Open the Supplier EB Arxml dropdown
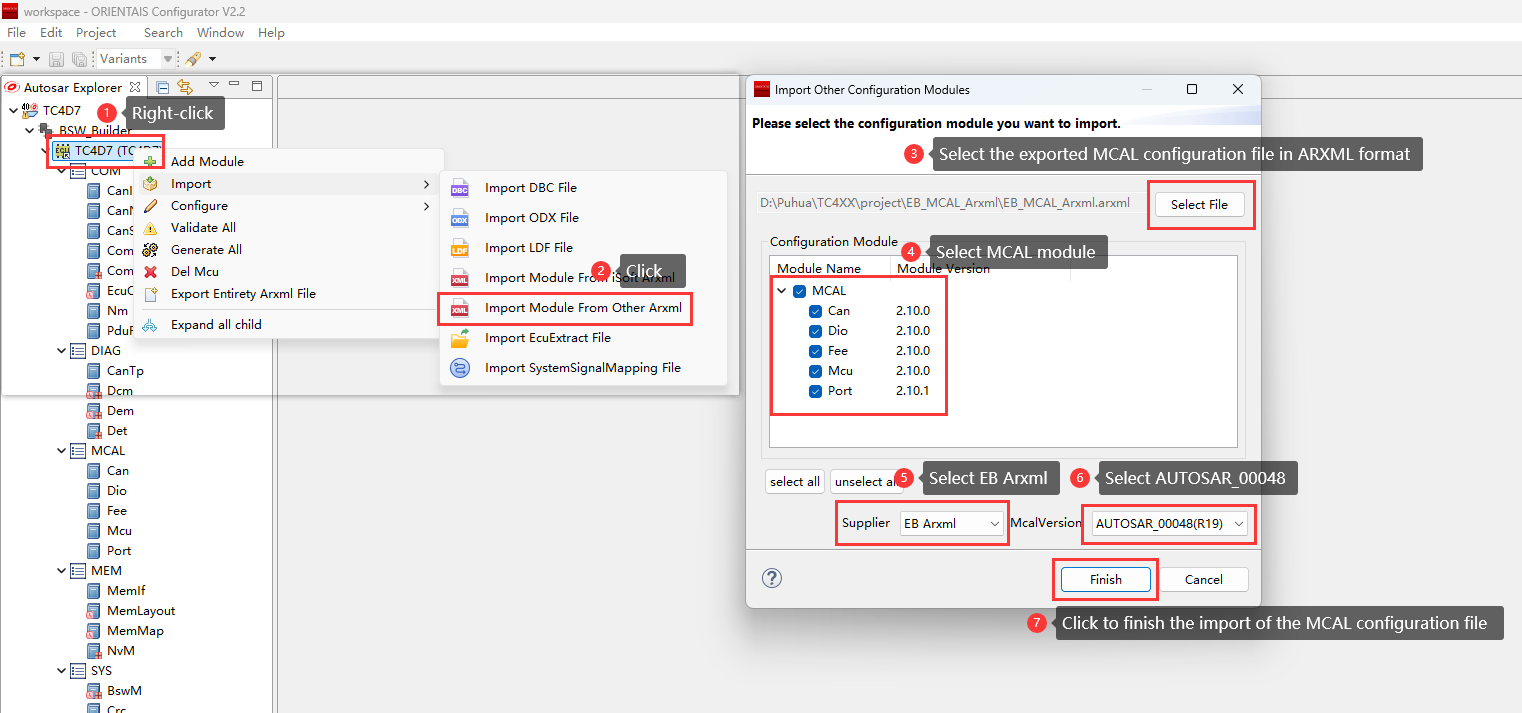1522x713 pixels. click(951, 523)
